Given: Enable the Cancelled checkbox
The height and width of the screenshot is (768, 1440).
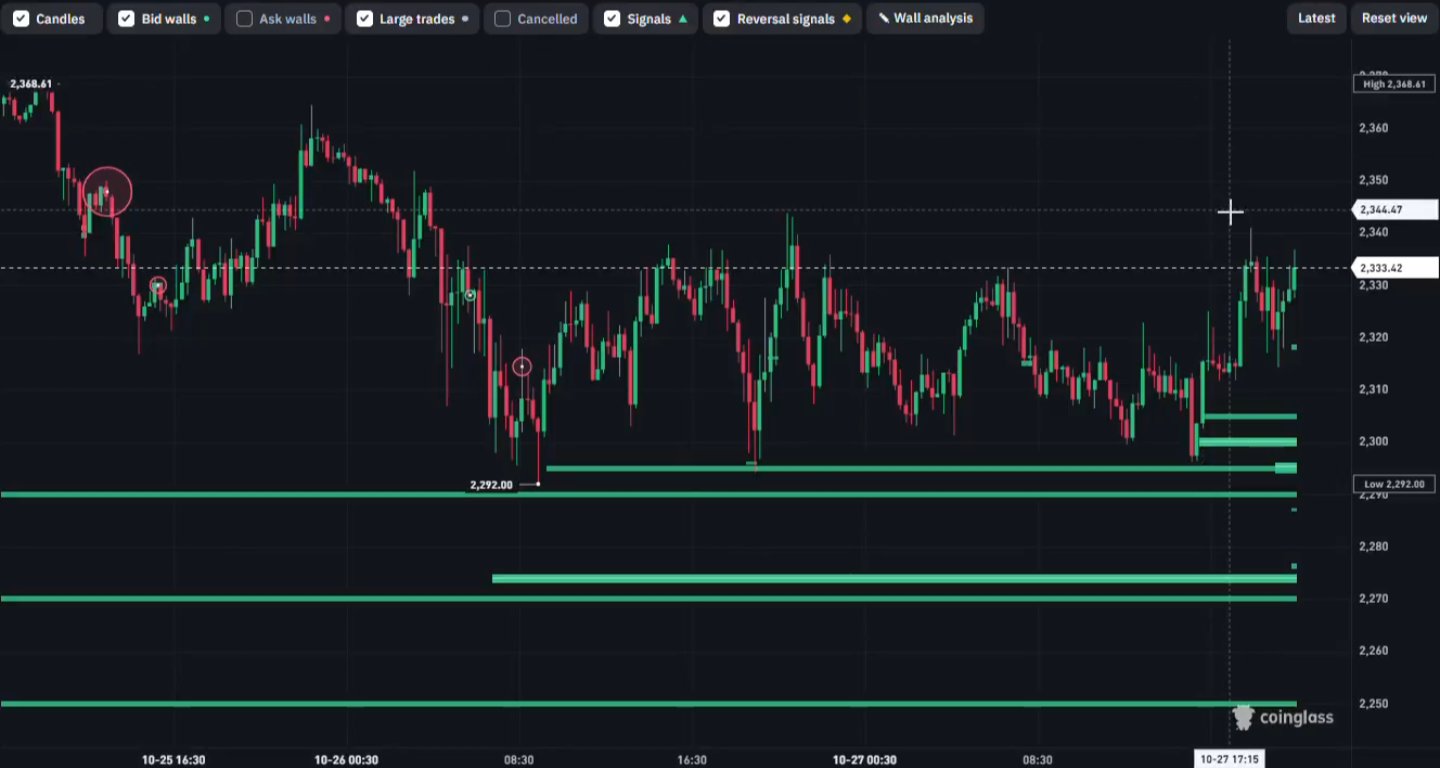Looking at the screenshot, I should [x=502, y=19].
